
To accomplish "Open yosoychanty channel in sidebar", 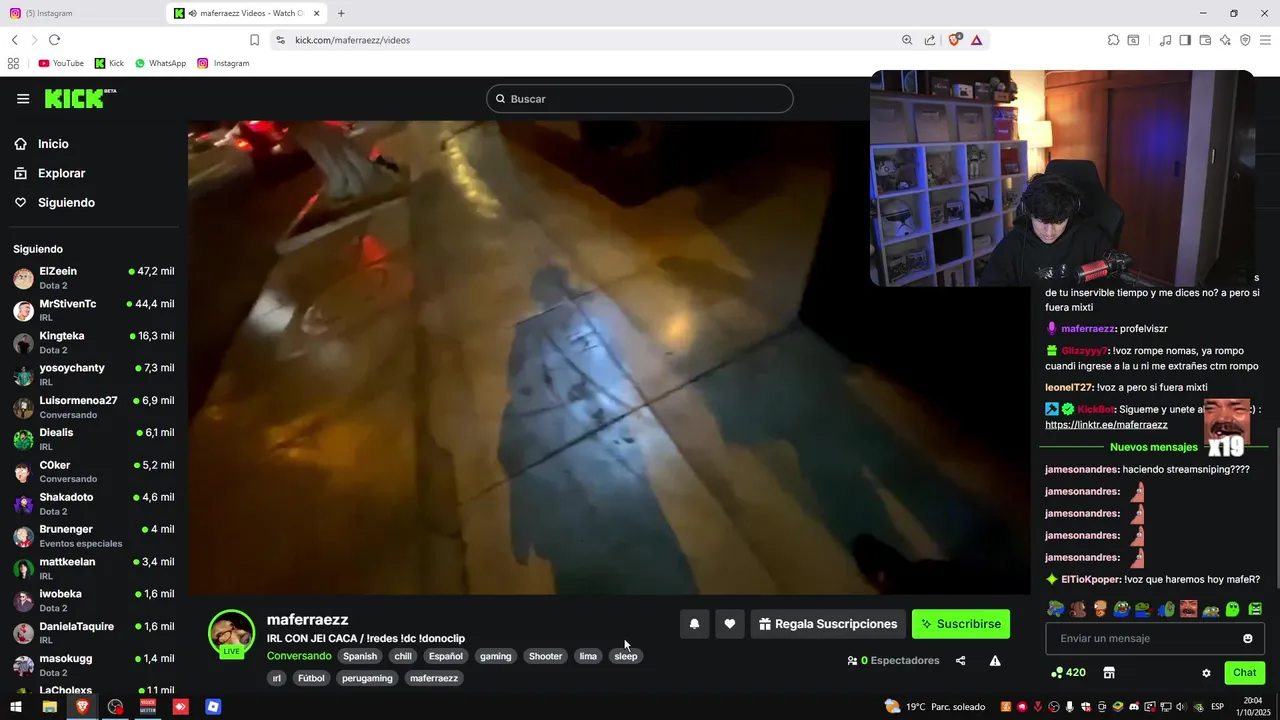I will 93,375.
